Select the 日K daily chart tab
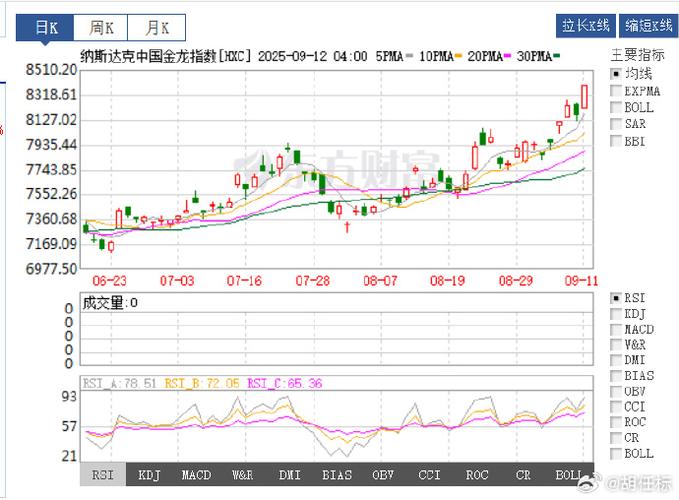 pyautogui.click(x=47, y=27)
